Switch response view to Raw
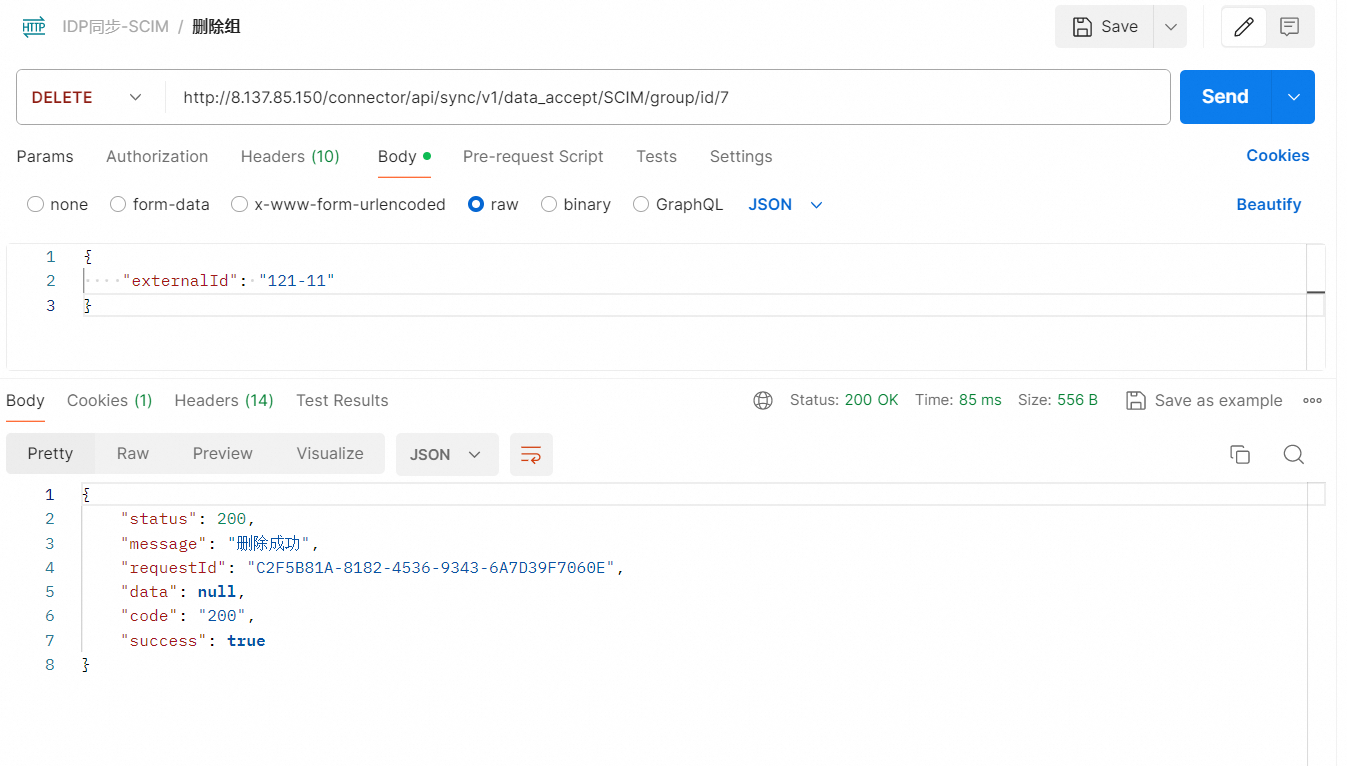The image size is (1347, 766). point(133,454)
